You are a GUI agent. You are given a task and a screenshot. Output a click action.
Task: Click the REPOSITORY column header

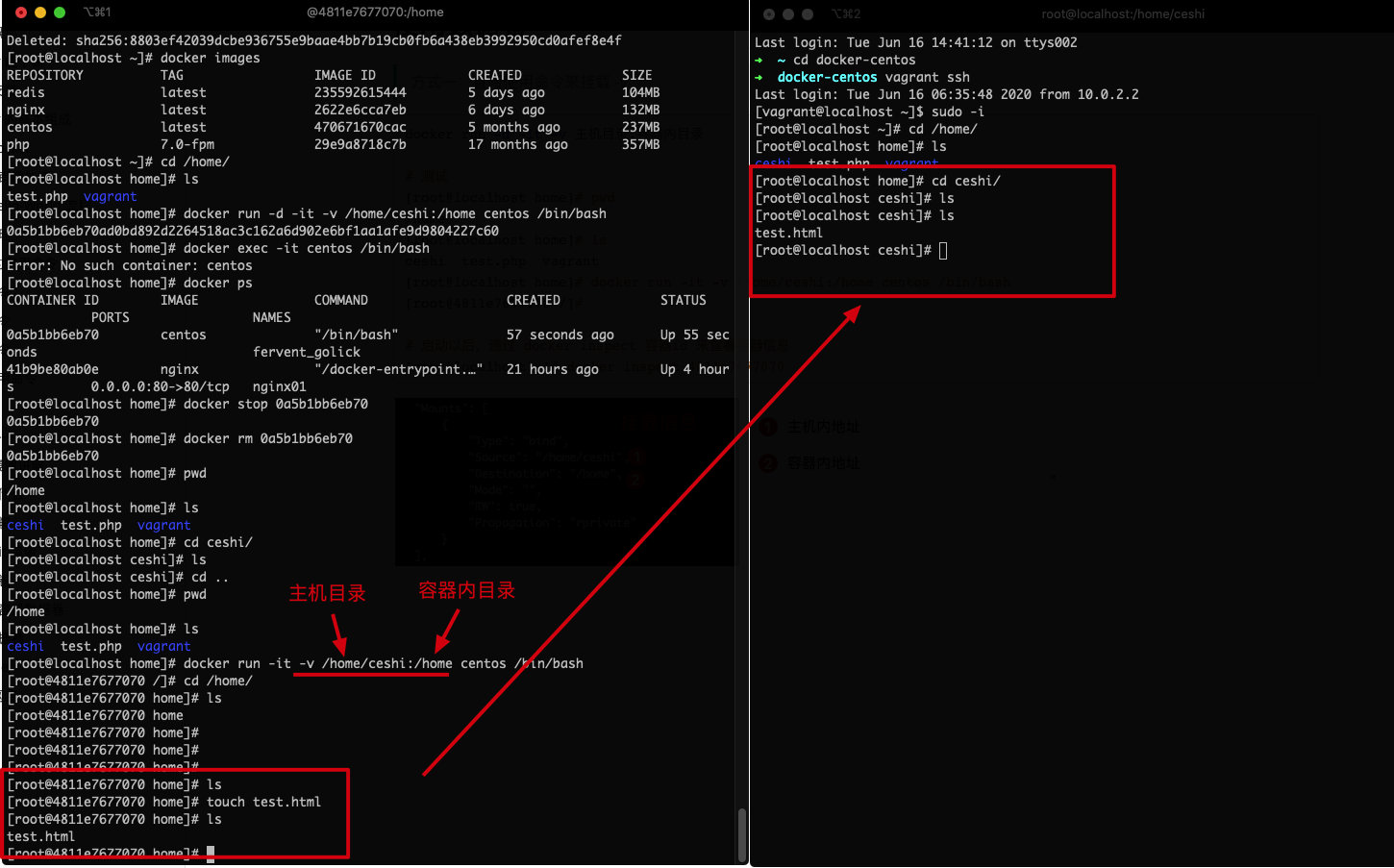[x=45, y=75]
